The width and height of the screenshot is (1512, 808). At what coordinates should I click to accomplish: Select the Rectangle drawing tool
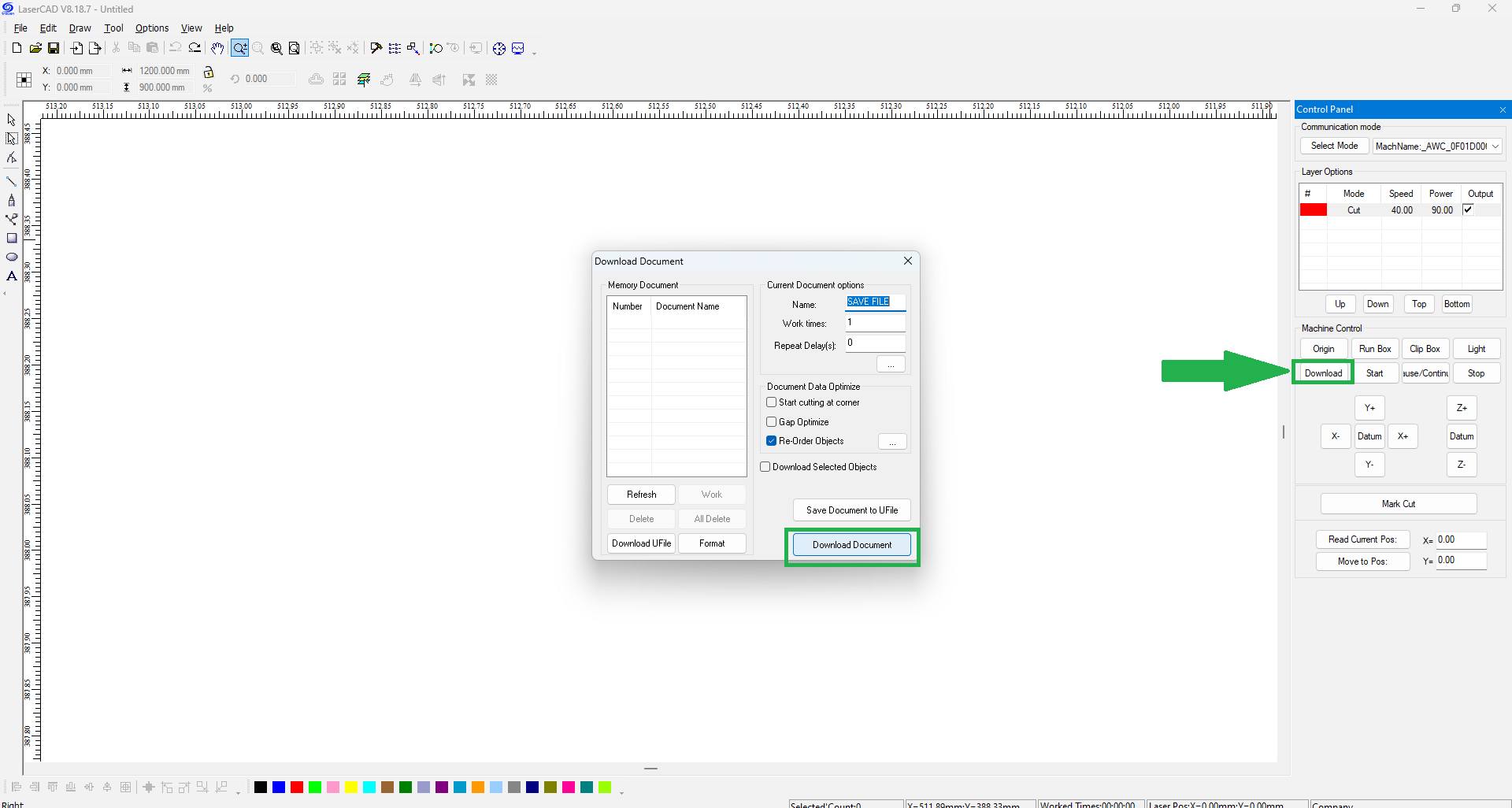[12, 239]
